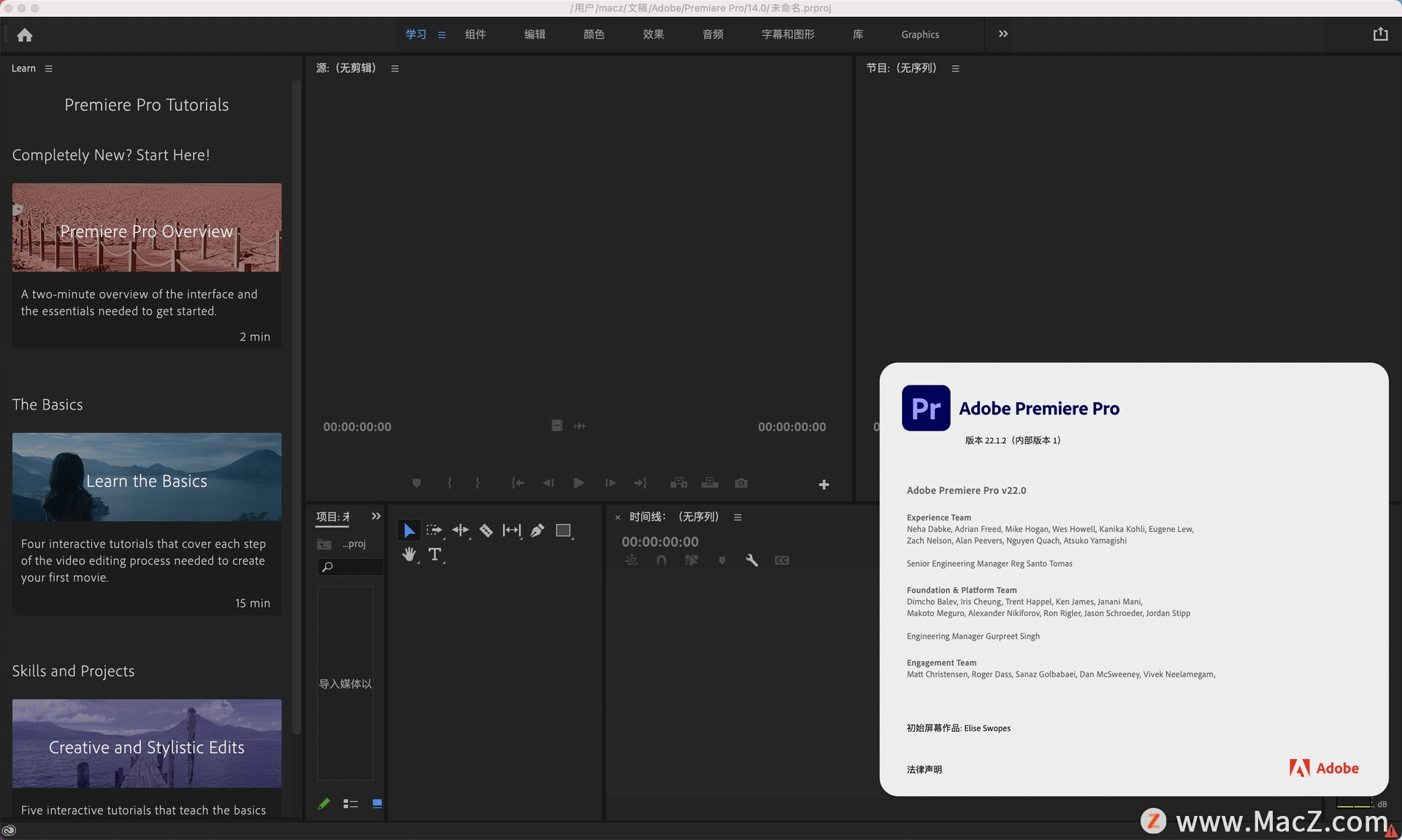Viewport: 1402px width, 840px height.
Task: Switch to 颜色 workspace tab
Action: (x=591, y=34)
